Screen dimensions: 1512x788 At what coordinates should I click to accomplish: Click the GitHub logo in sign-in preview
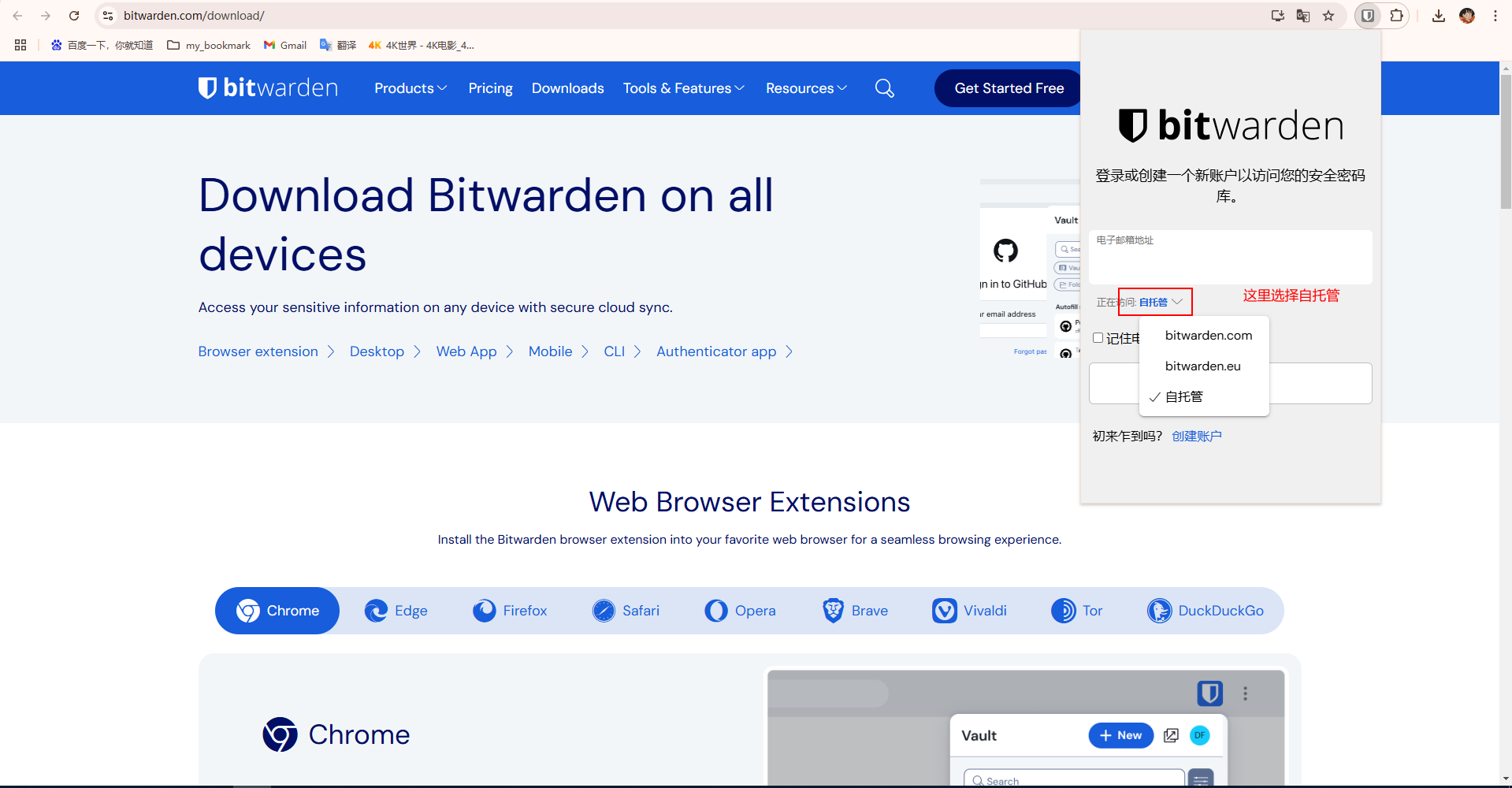pos(1005,251)
